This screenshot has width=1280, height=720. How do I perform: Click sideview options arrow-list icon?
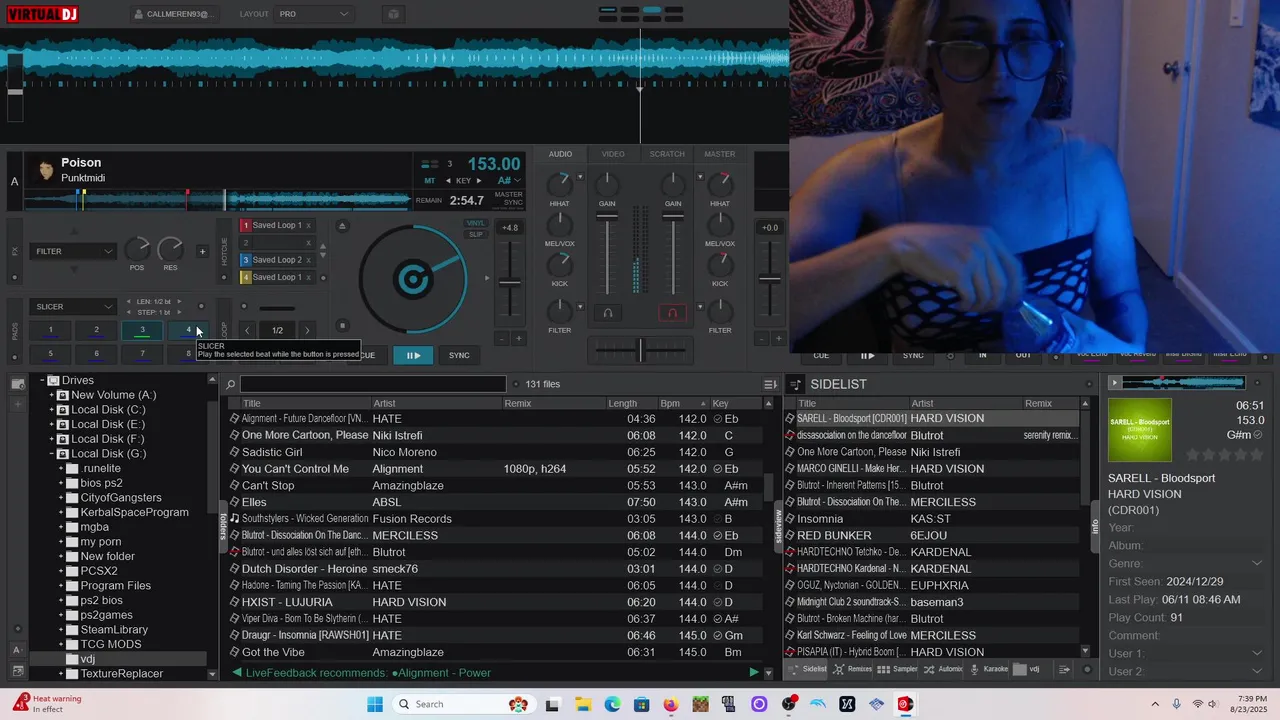click(1065, 669)
